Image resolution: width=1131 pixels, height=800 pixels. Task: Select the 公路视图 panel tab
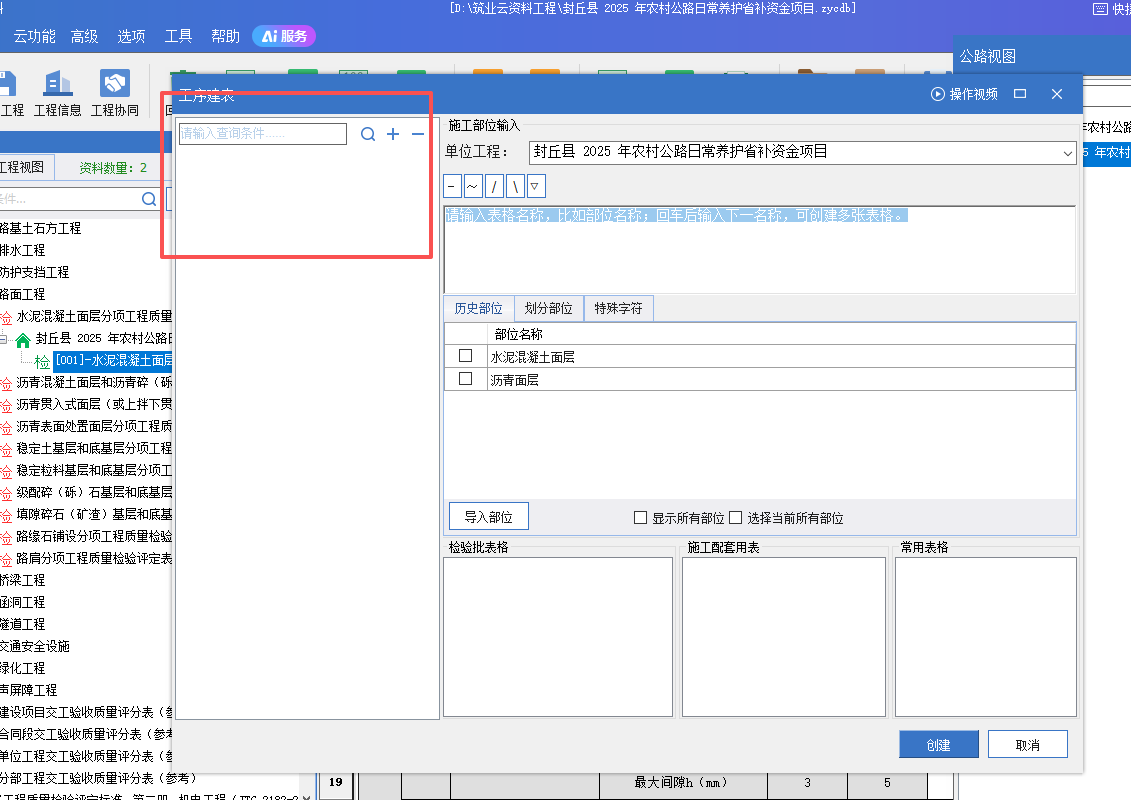[x=987, y=56]
